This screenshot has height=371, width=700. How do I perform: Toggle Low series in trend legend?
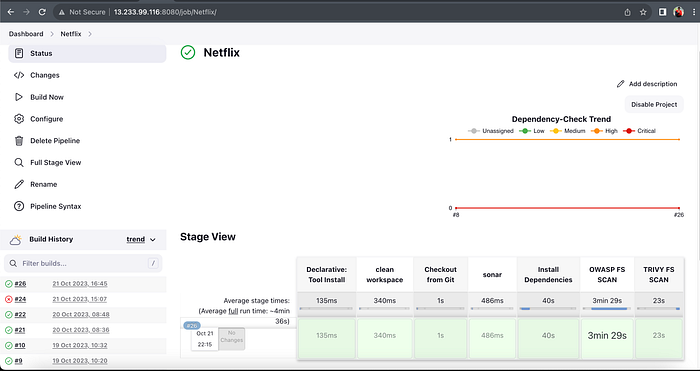pyautogui.click(x=532, y=131)
